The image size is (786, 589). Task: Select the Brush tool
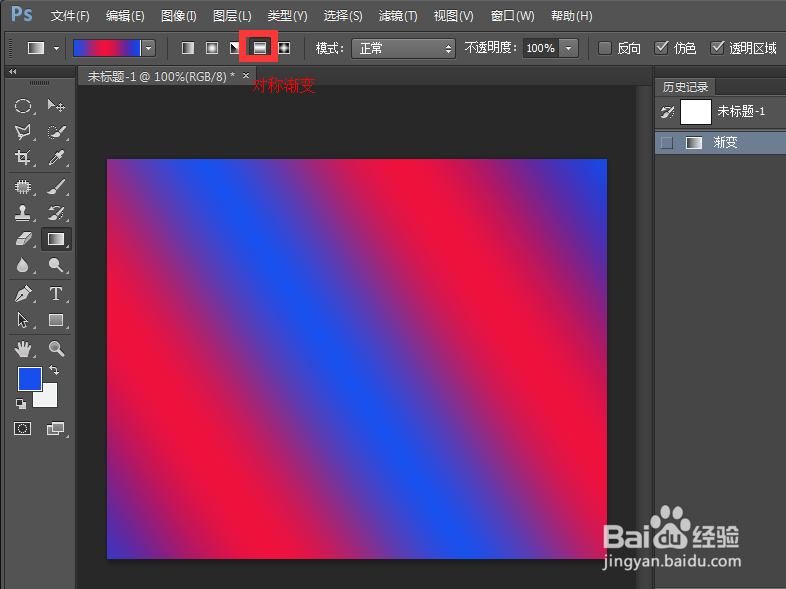pyautogui.click(x=56, y=187)
